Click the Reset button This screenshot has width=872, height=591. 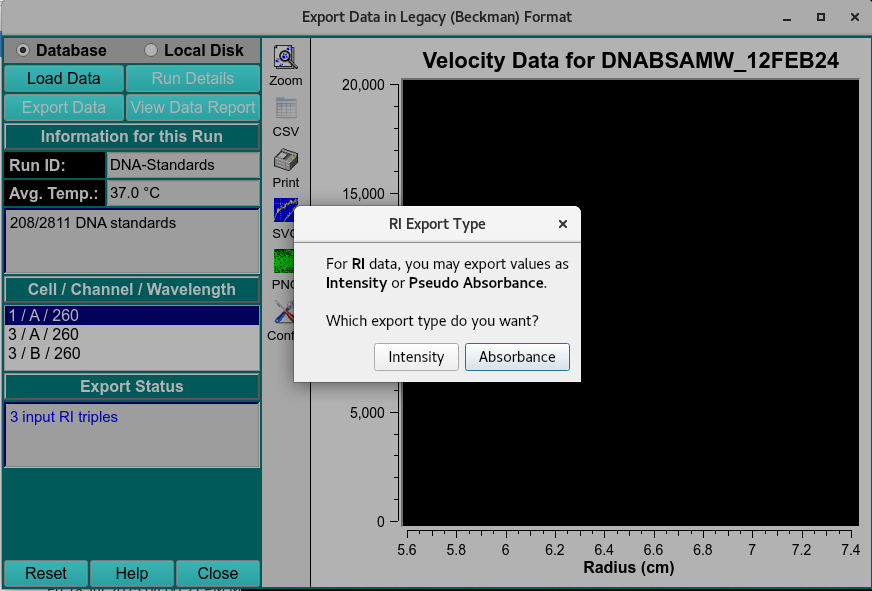(46, 573)
